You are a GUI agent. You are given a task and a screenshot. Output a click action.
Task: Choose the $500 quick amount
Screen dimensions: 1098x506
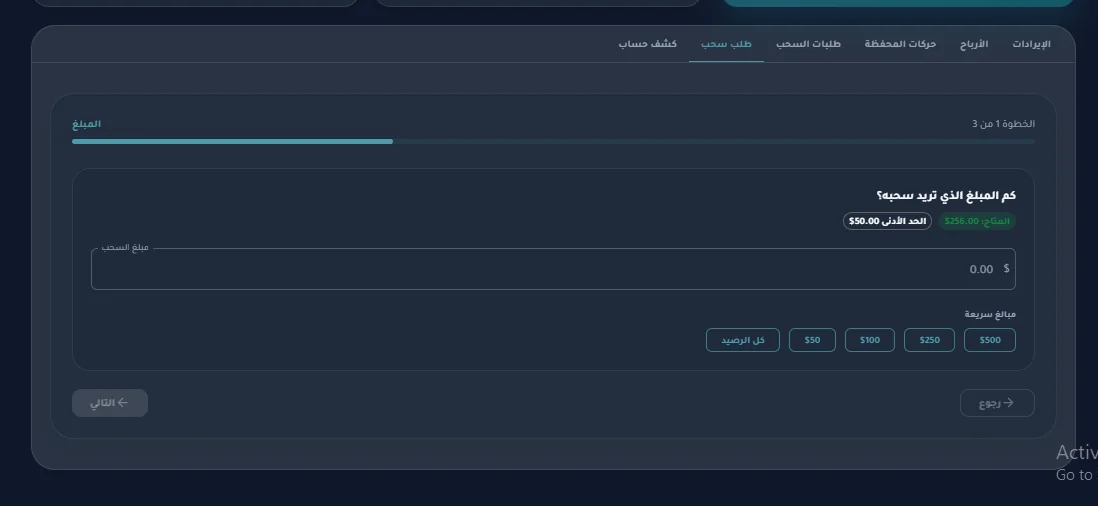coord(989,340)
